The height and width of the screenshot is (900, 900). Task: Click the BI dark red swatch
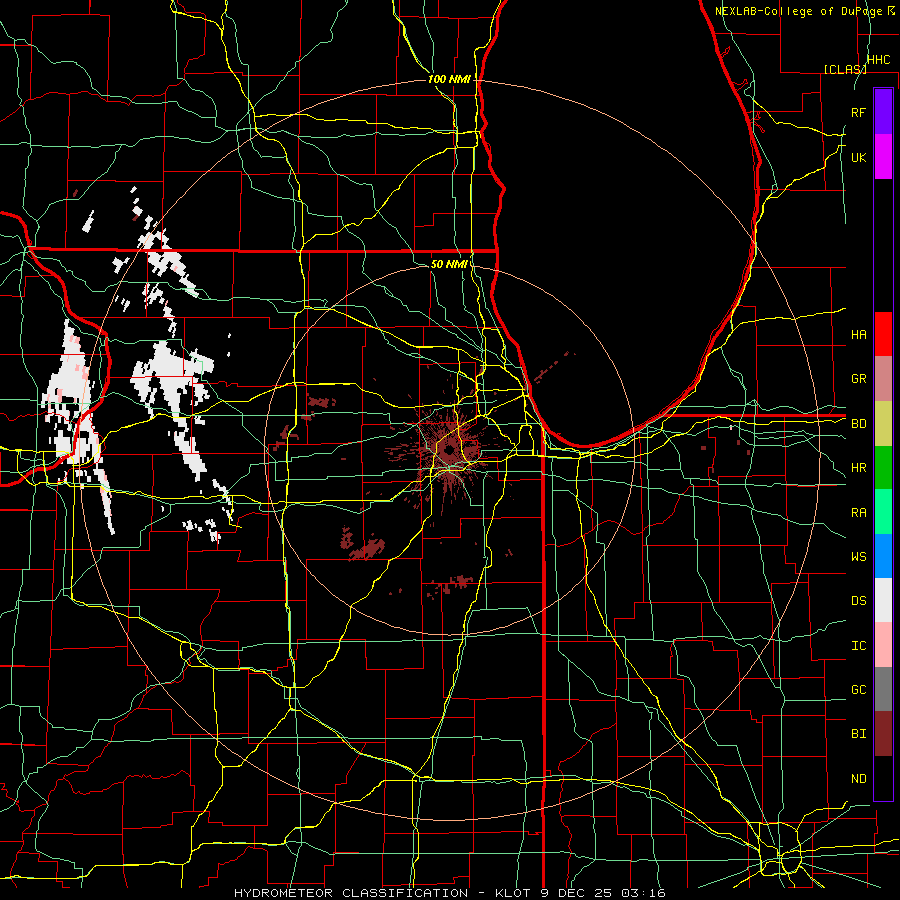coord(883,734)
